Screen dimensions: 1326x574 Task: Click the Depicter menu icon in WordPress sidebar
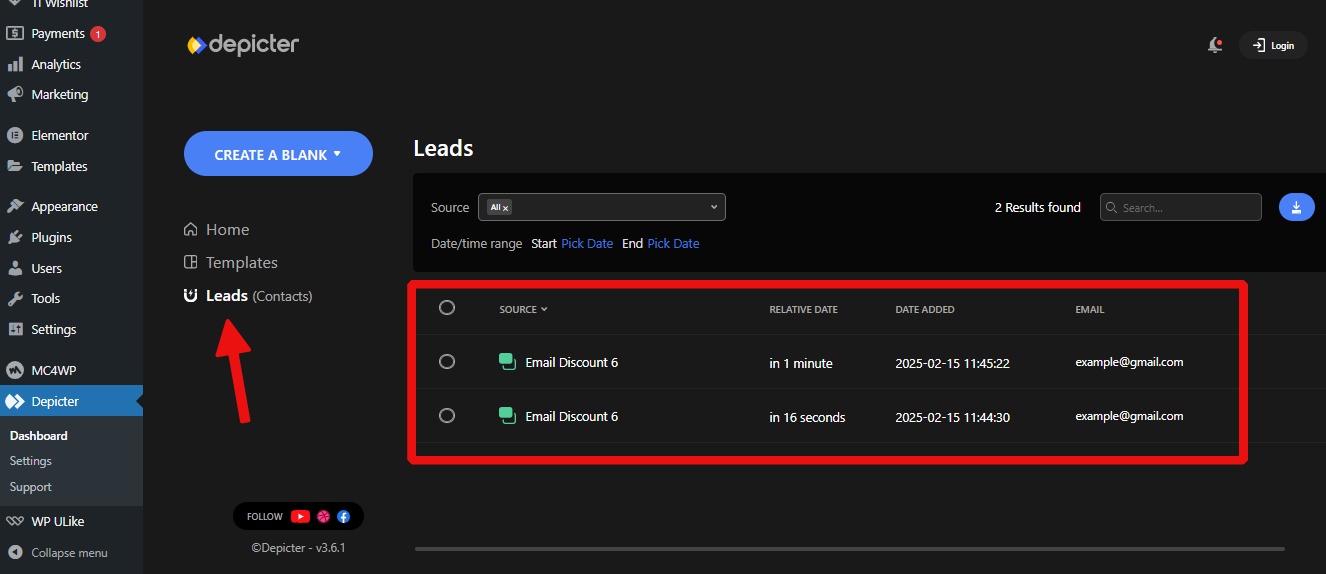(x=15, y=401)
